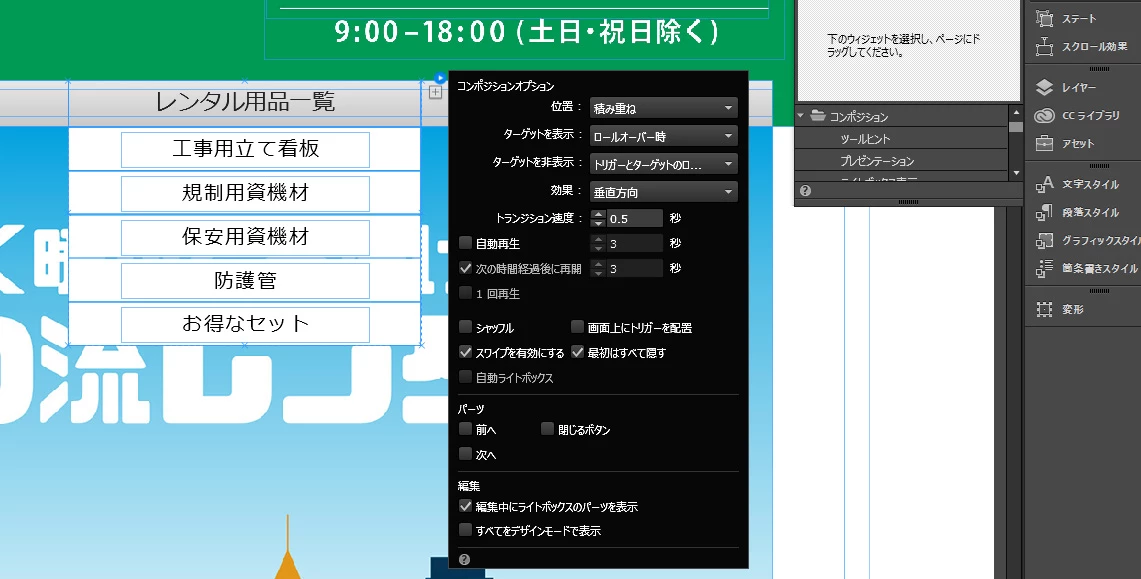Toggle the 1 回再生 checkbox
This screenshot has width=1141, height=579.
(466, 293)
